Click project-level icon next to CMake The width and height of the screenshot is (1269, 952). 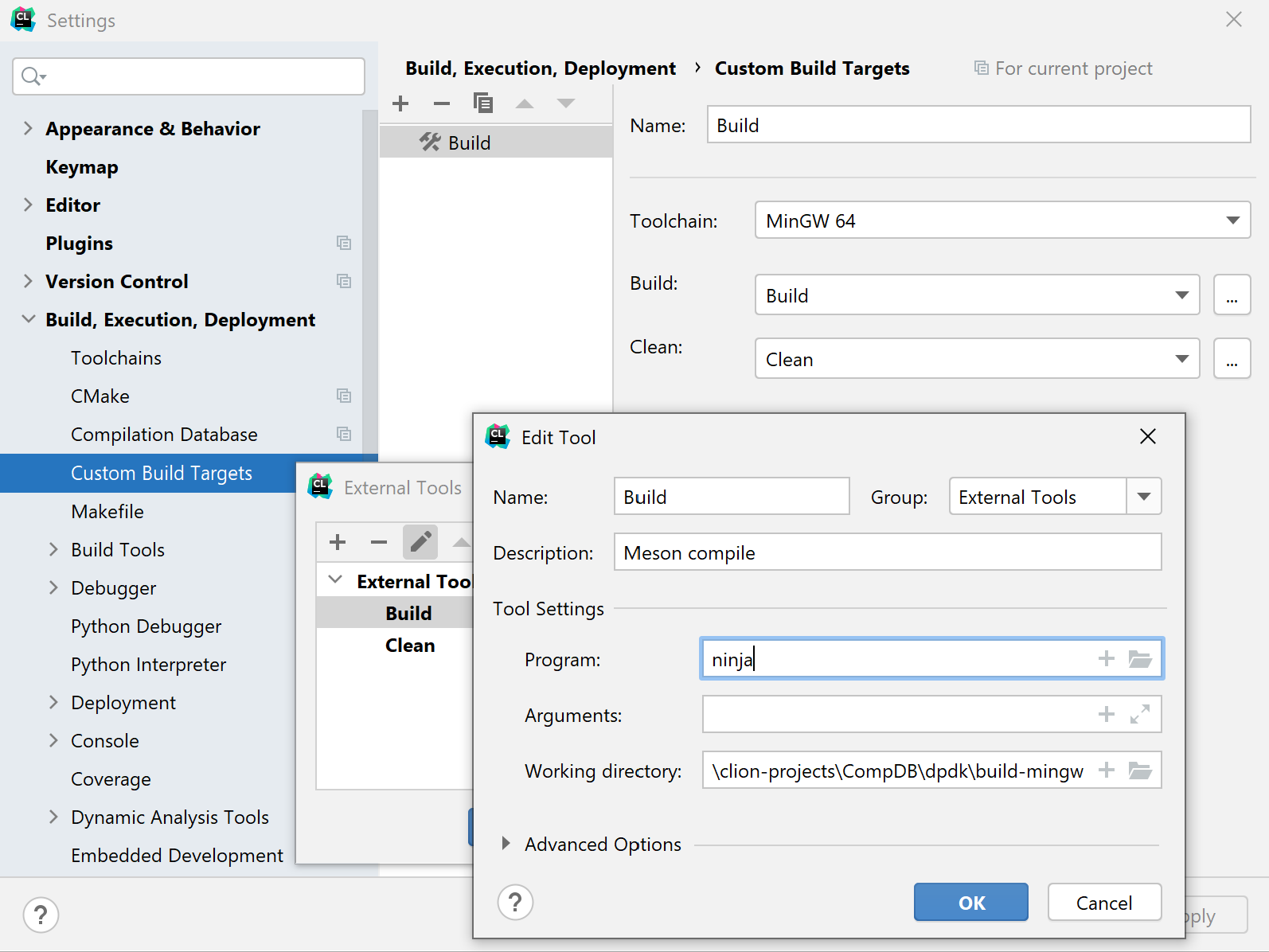pos(344,396)
